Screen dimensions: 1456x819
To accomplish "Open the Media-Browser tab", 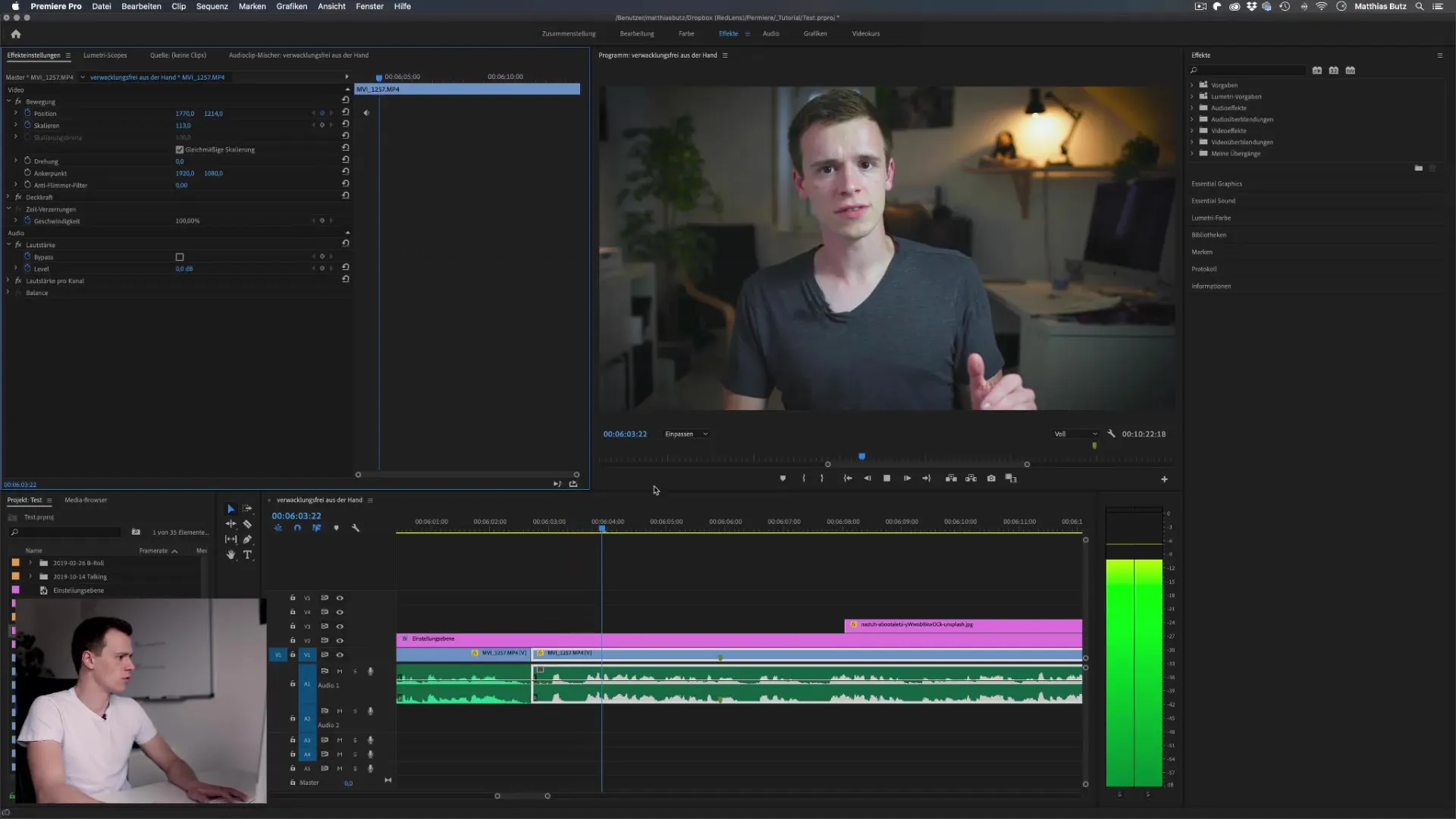I will [86, 500].
